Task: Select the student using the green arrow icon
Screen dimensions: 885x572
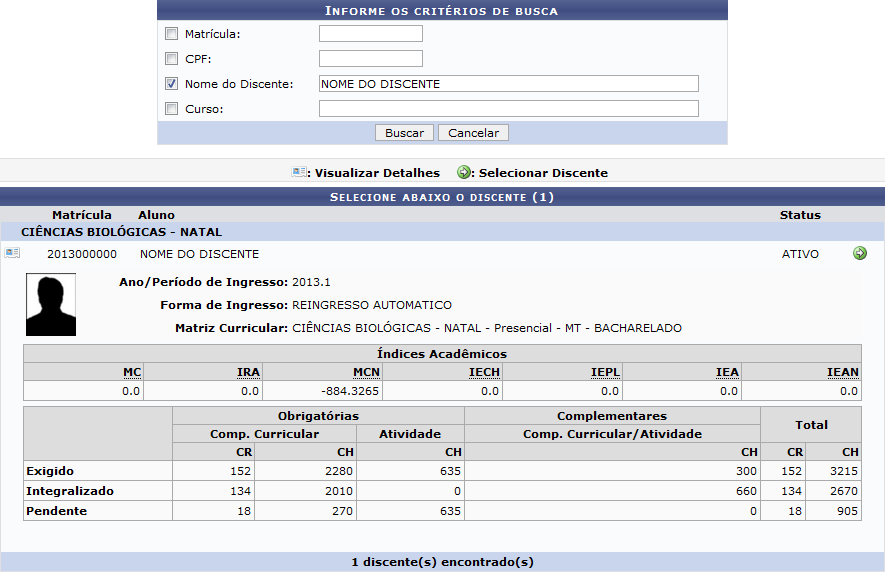Action: (860, 254)
